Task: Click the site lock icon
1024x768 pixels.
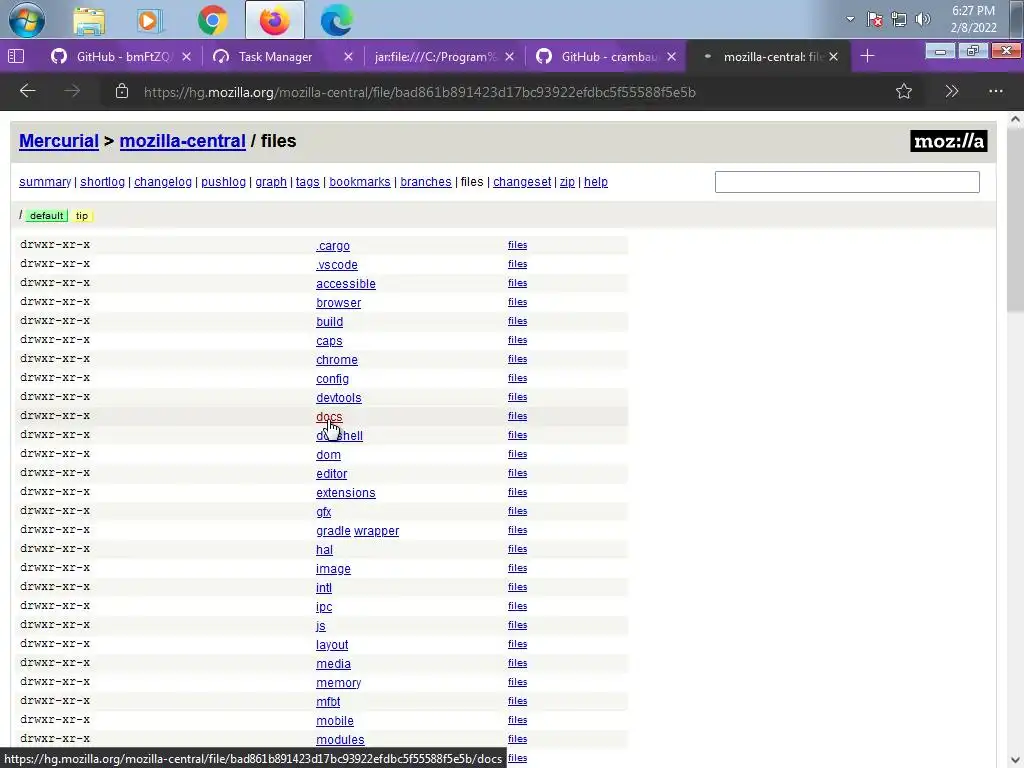Action: click(121, 91)
